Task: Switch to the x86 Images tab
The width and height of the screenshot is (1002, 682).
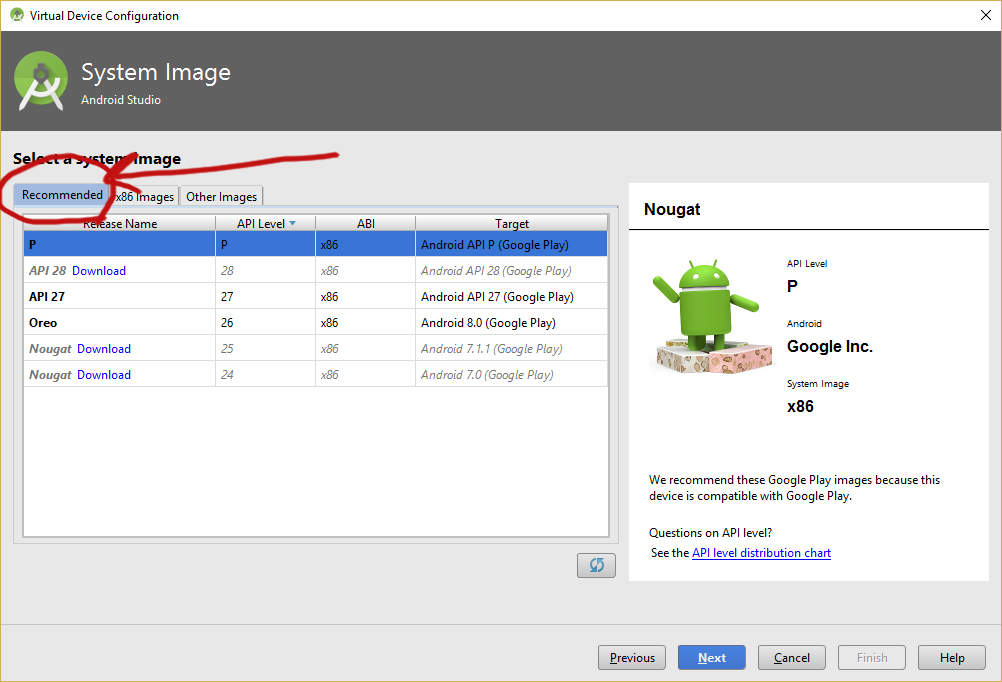Action: tap(144, 197)
